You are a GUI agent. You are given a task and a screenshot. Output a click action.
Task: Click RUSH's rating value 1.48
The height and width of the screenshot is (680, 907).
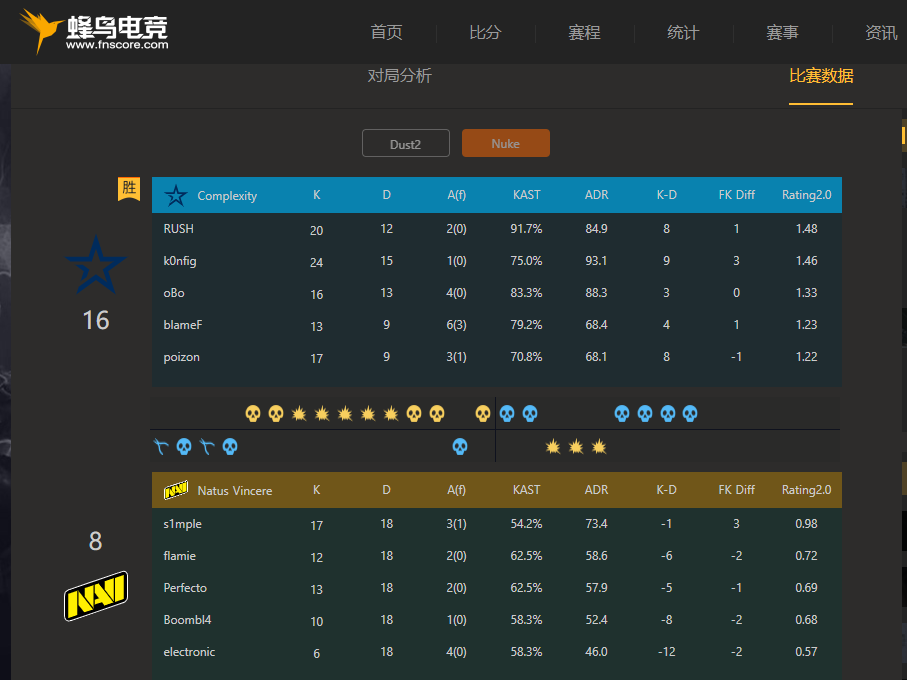(806, 229)
